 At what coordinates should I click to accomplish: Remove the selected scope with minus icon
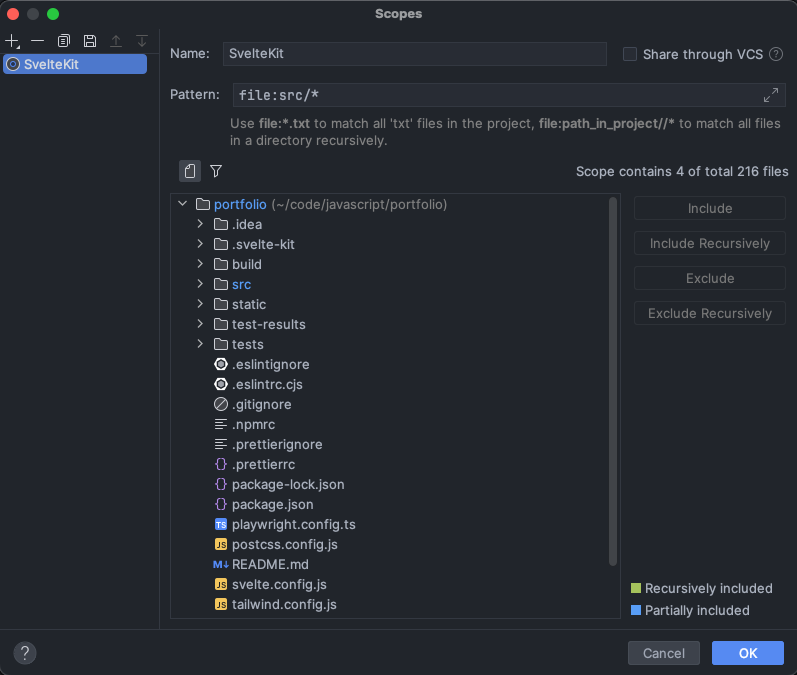(x=38, y=41)
